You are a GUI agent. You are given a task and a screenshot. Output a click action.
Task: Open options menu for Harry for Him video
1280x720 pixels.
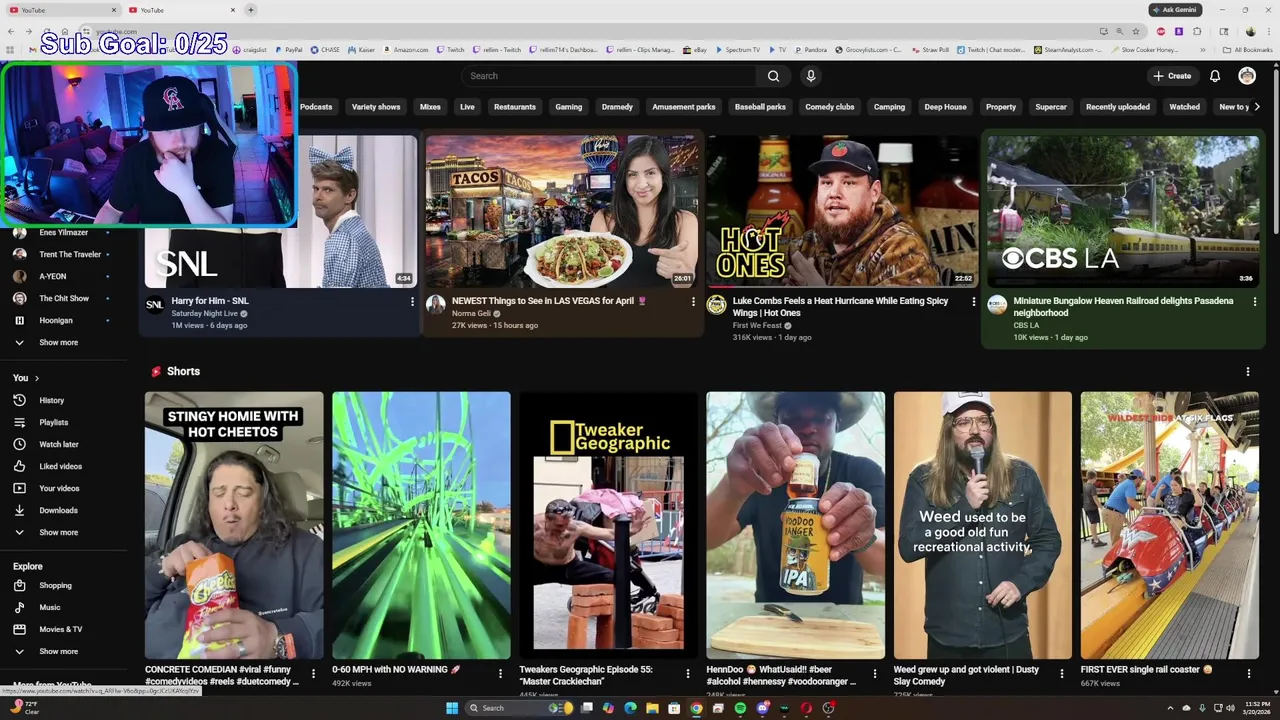(x=412, y=301)
